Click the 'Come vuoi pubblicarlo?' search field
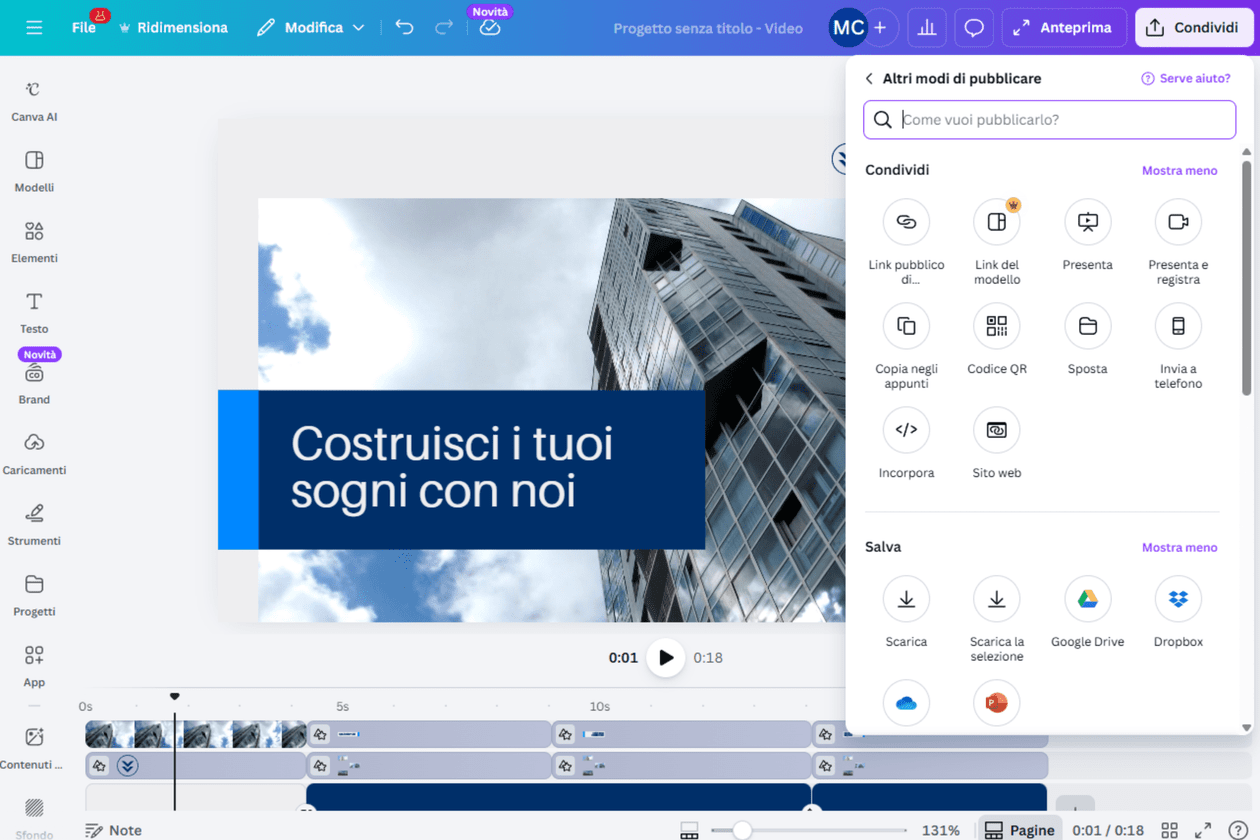This screenshot has width=1260, height=840. (1060, 120)
